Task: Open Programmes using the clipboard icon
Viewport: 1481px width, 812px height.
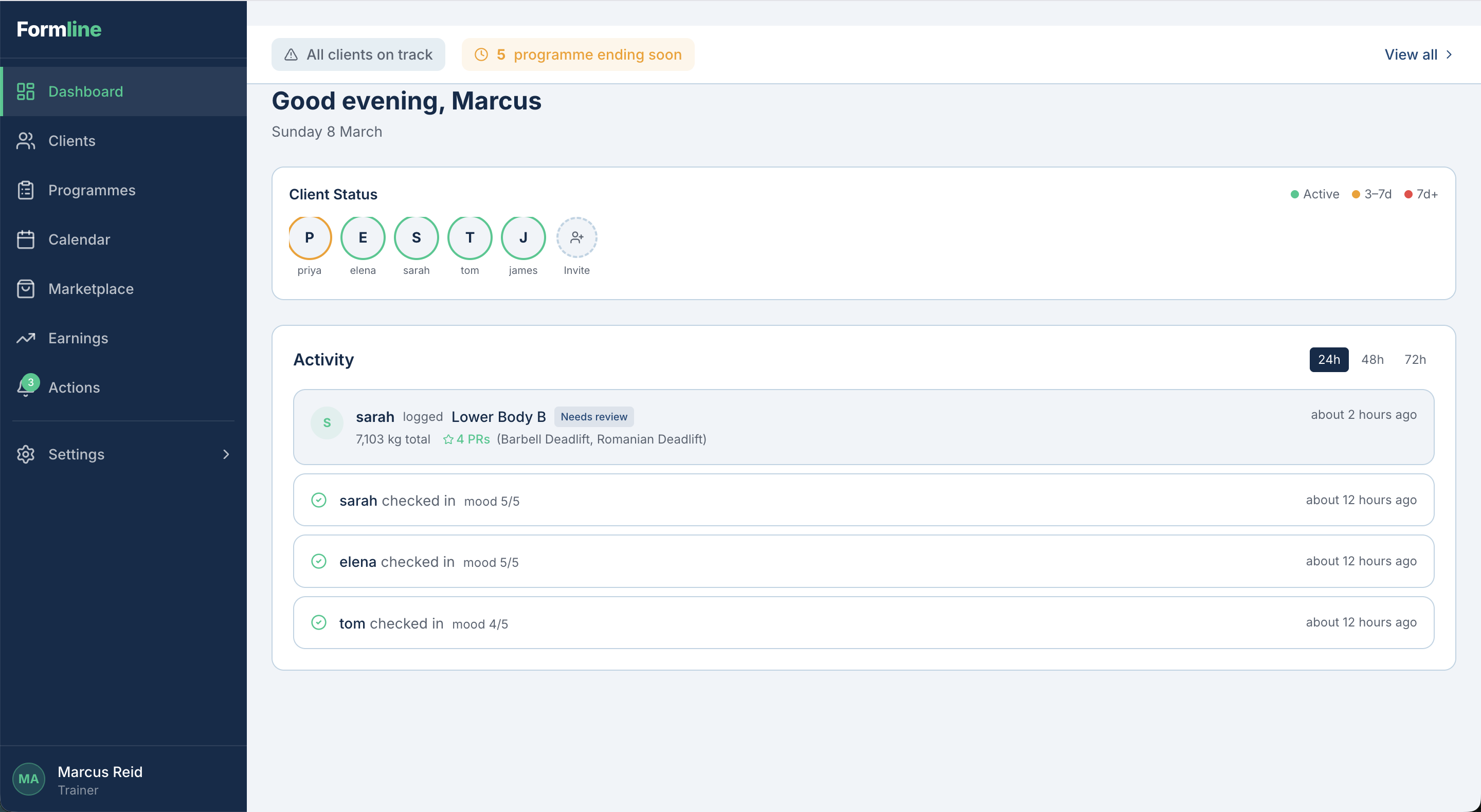Action: pos(25,190)
